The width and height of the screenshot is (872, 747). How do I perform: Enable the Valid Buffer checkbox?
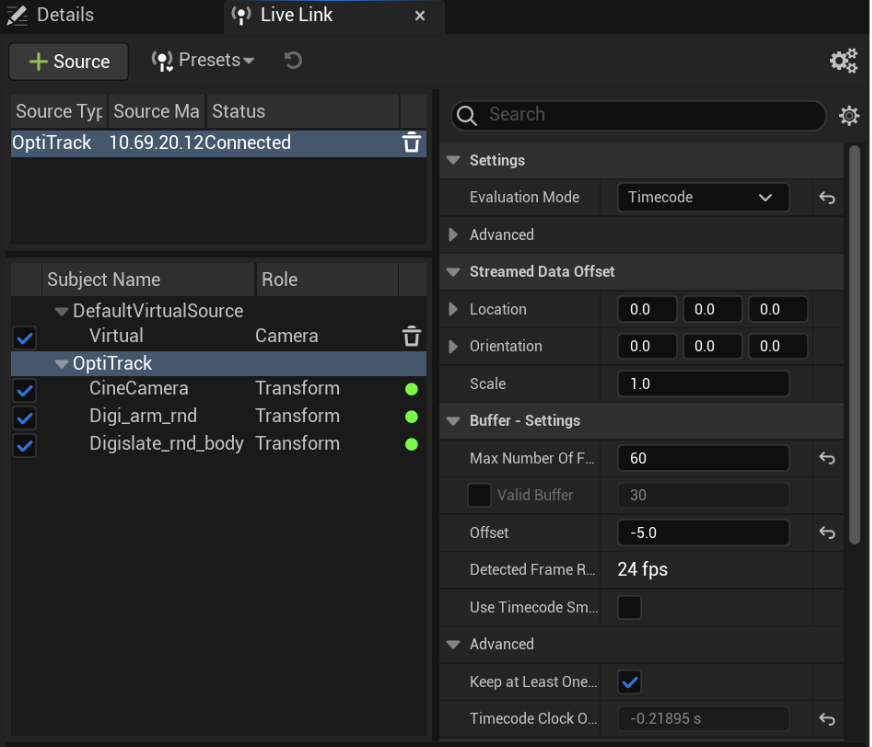479,495
